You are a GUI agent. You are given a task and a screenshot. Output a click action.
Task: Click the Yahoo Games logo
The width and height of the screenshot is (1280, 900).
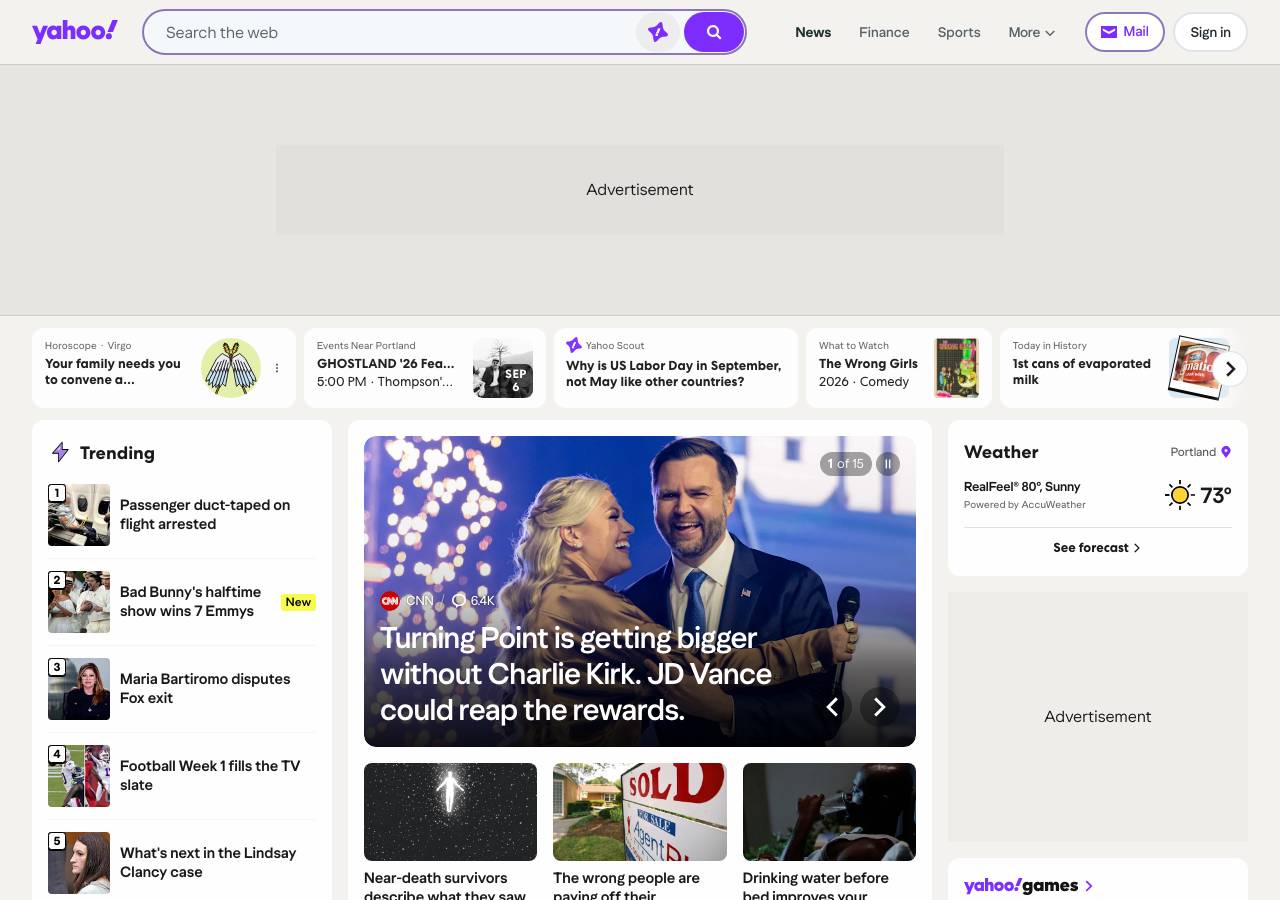click(x=1021, y=886)
